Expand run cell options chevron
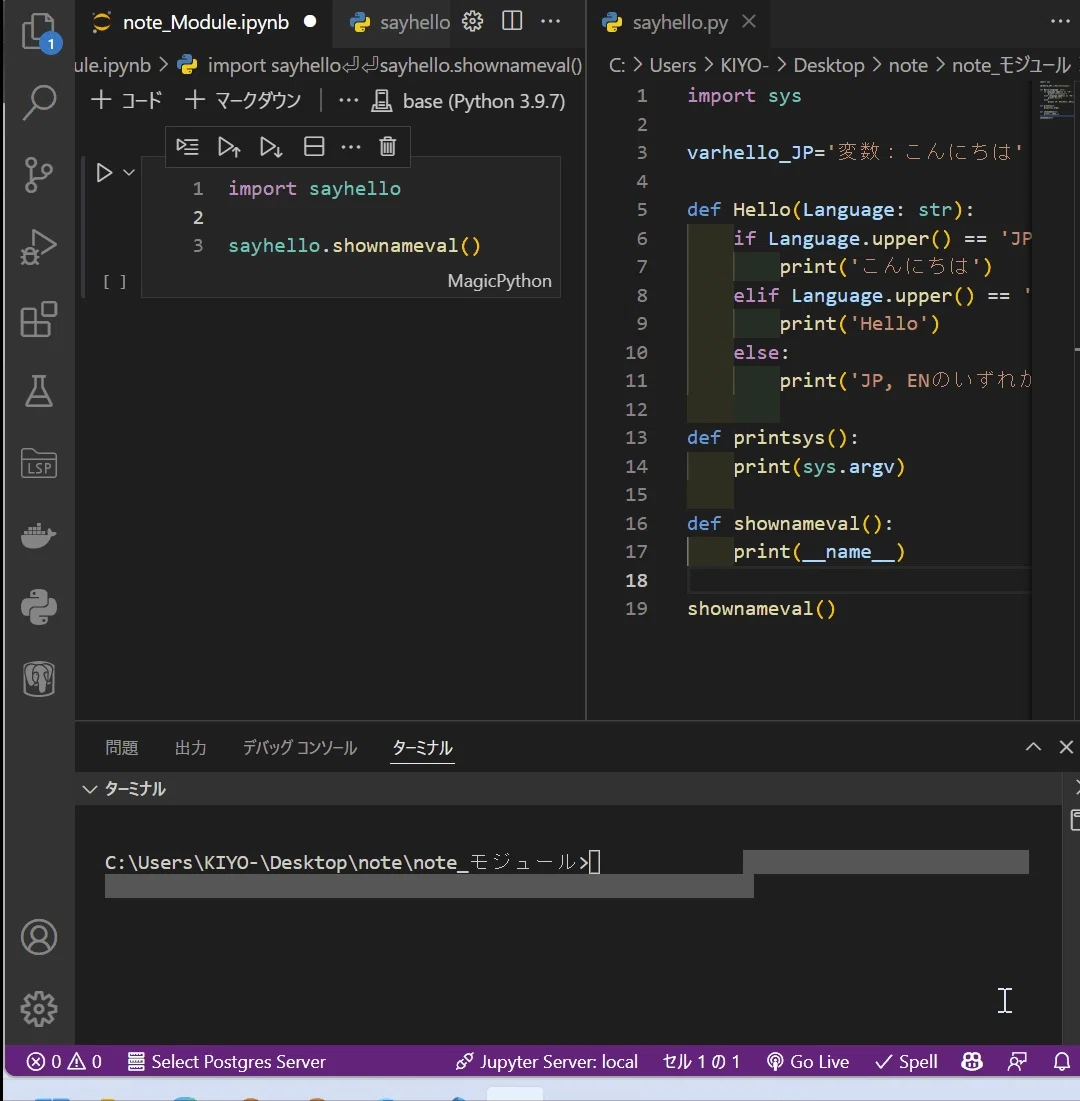 click(129, 172)
